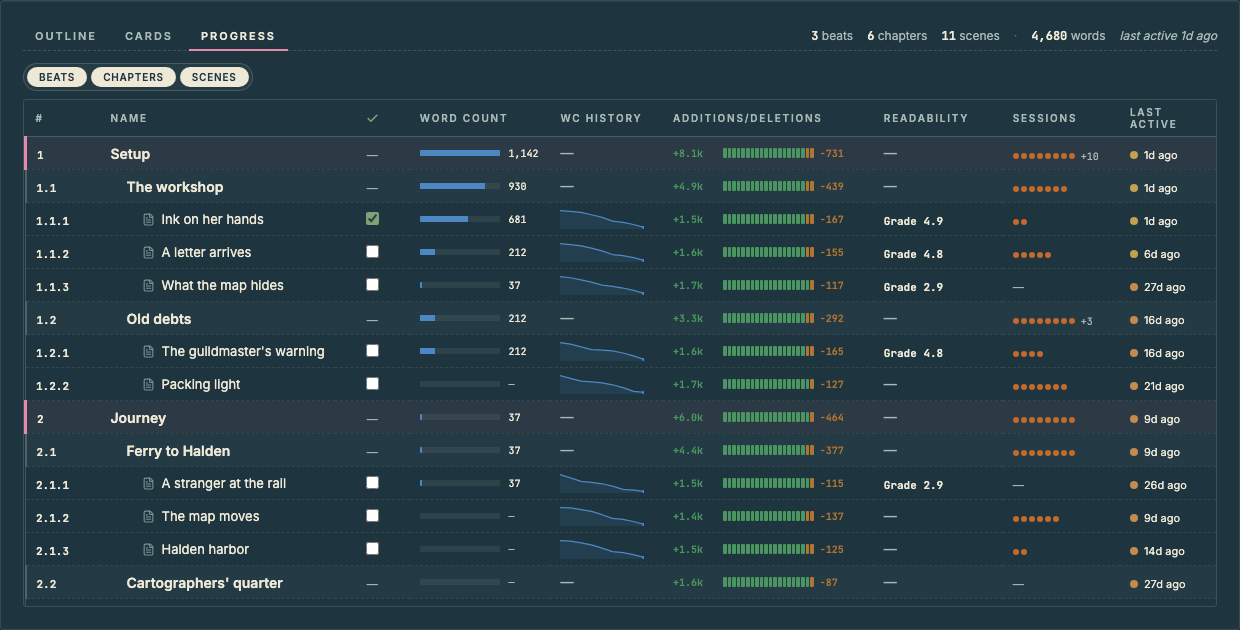The height and width of the screenshot is (630, 1240).
Task: Click the 'Ink on her hands' word count bar
Action: (460, 219)
